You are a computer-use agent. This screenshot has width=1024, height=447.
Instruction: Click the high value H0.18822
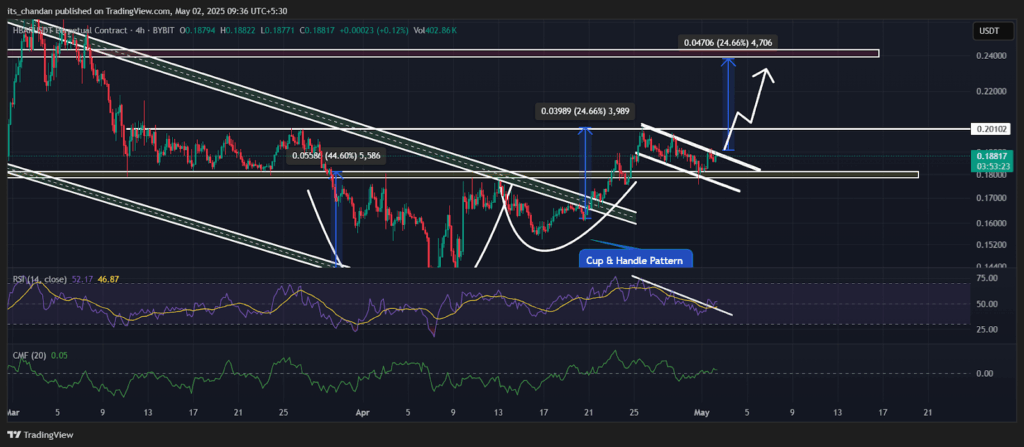click(x=240, y=31)
